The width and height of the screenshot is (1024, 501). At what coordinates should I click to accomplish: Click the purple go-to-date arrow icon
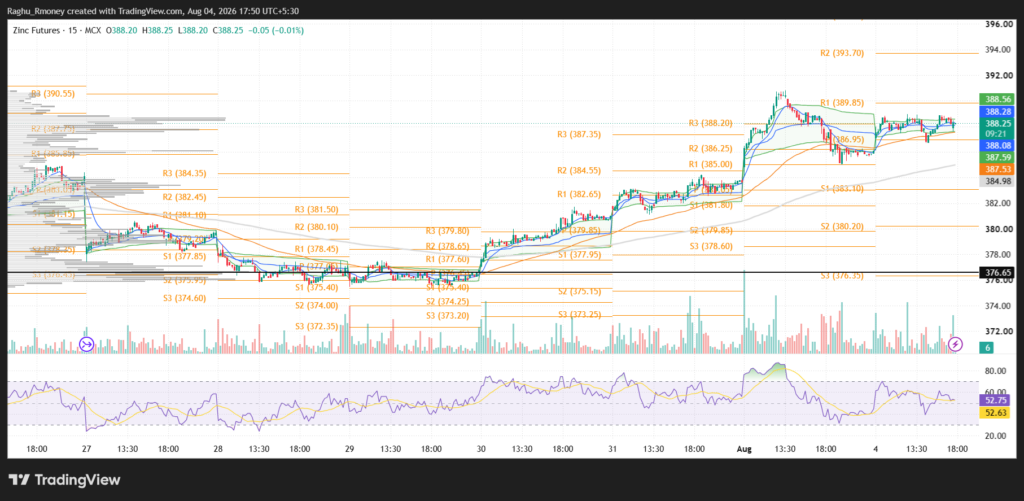tap(87, 344)
